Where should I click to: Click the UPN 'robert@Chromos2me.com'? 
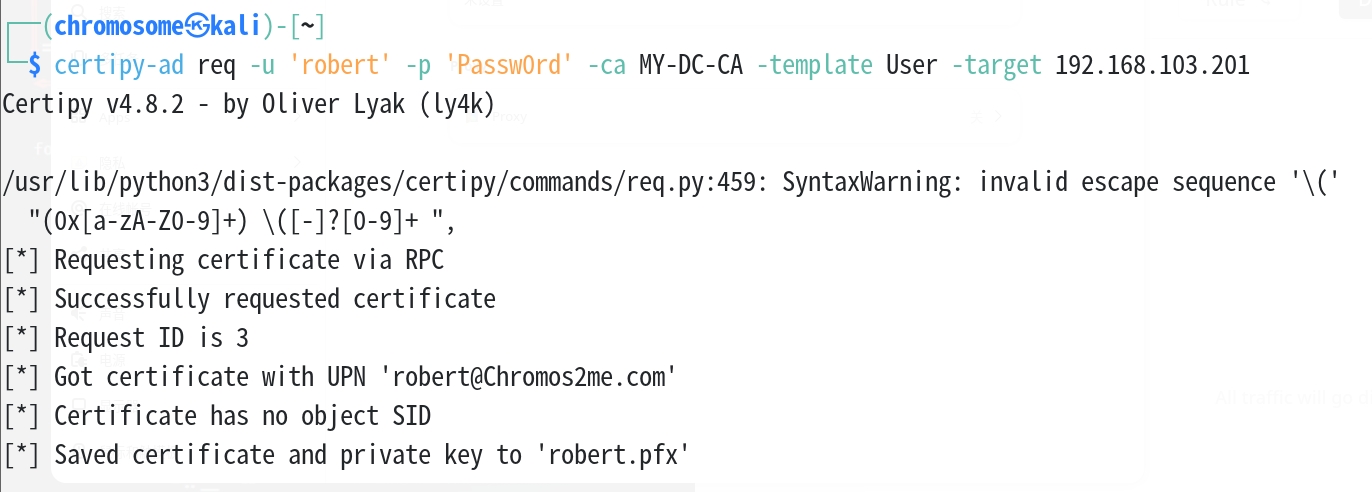click(x=535, y=377)
